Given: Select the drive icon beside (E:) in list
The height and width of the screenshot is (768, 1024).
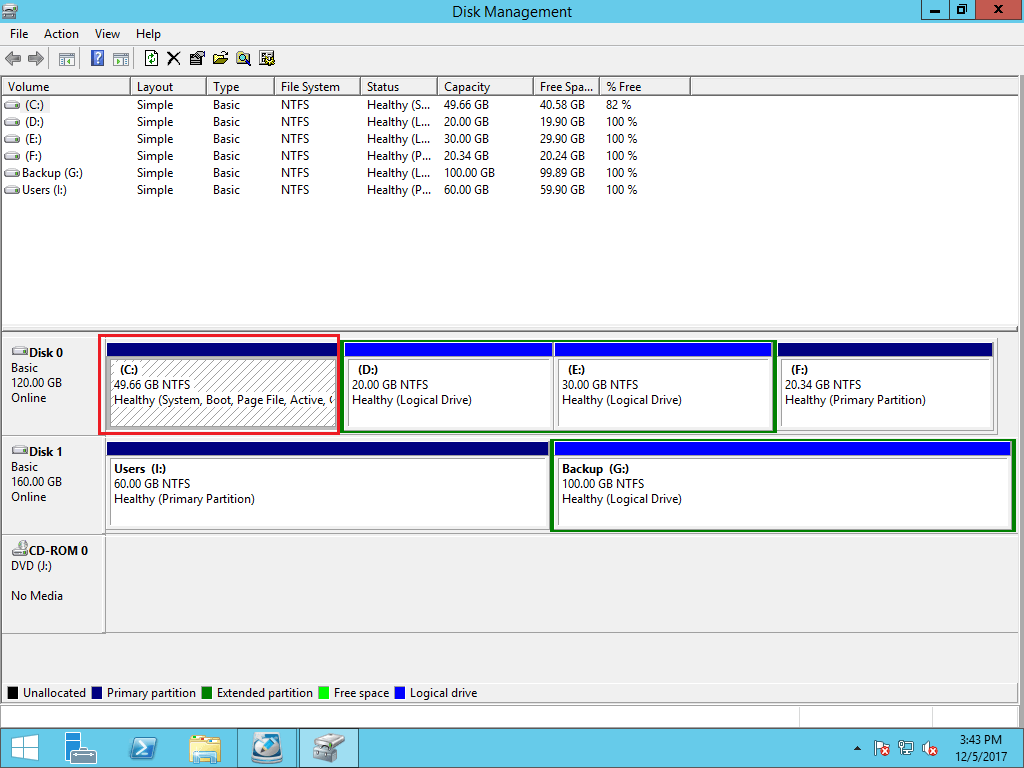Looking at the screenshot, I should pyautogui.click(x=12, y=139).
